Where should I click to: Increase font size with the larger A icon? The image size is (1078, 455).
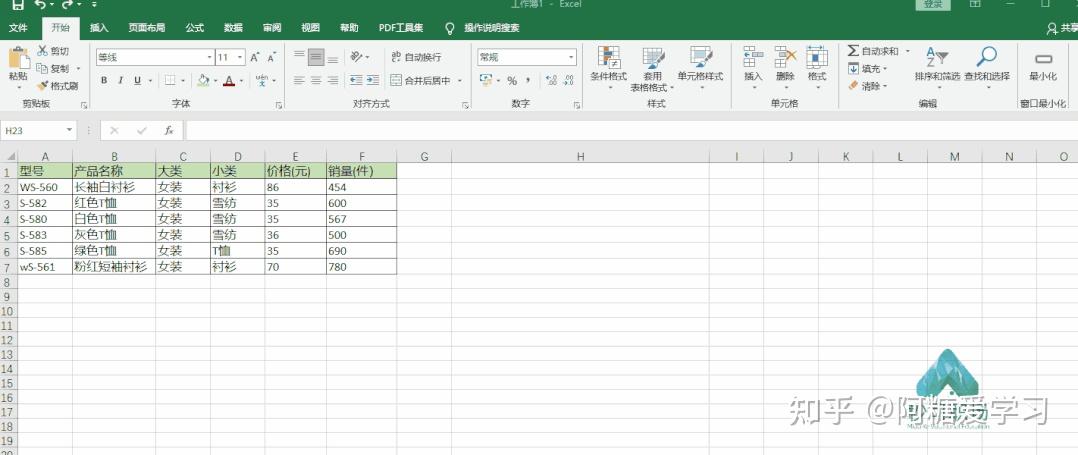[255, 57]
